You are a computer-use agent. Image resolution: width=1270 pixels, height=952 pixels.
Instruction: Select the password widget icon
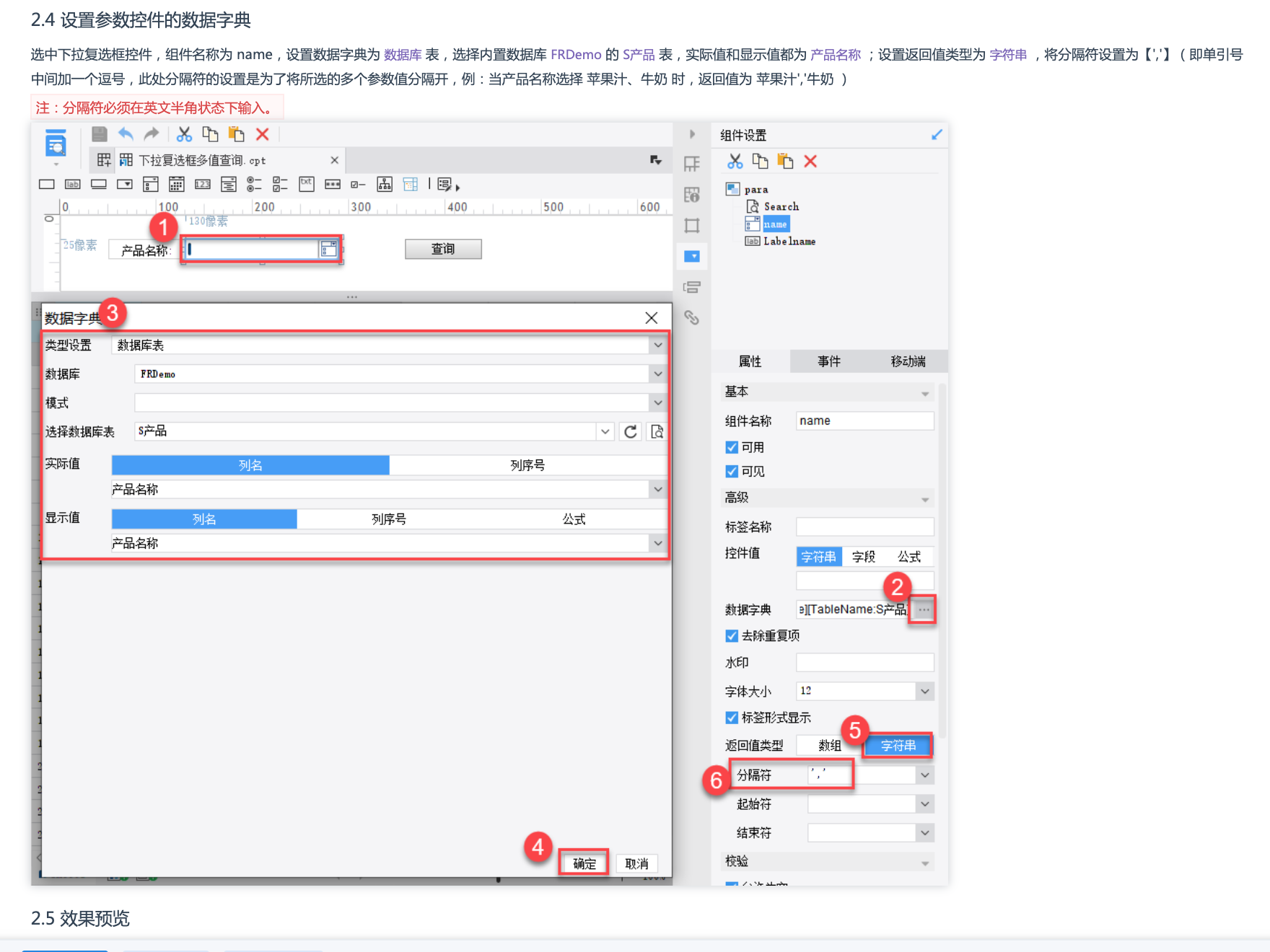pyautogui.click(x=333, y=185)
